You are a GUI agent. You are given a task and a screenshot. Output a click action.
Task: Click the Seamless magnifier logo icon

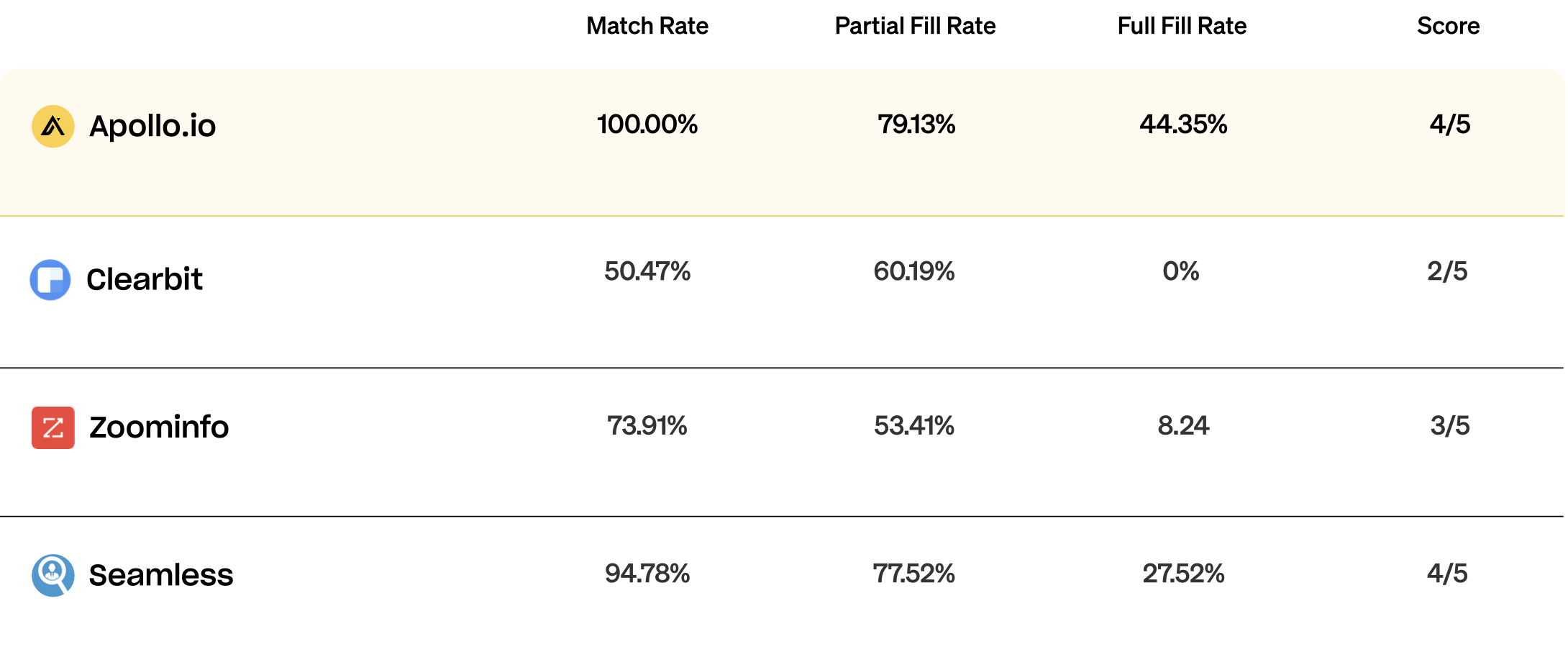53,575
